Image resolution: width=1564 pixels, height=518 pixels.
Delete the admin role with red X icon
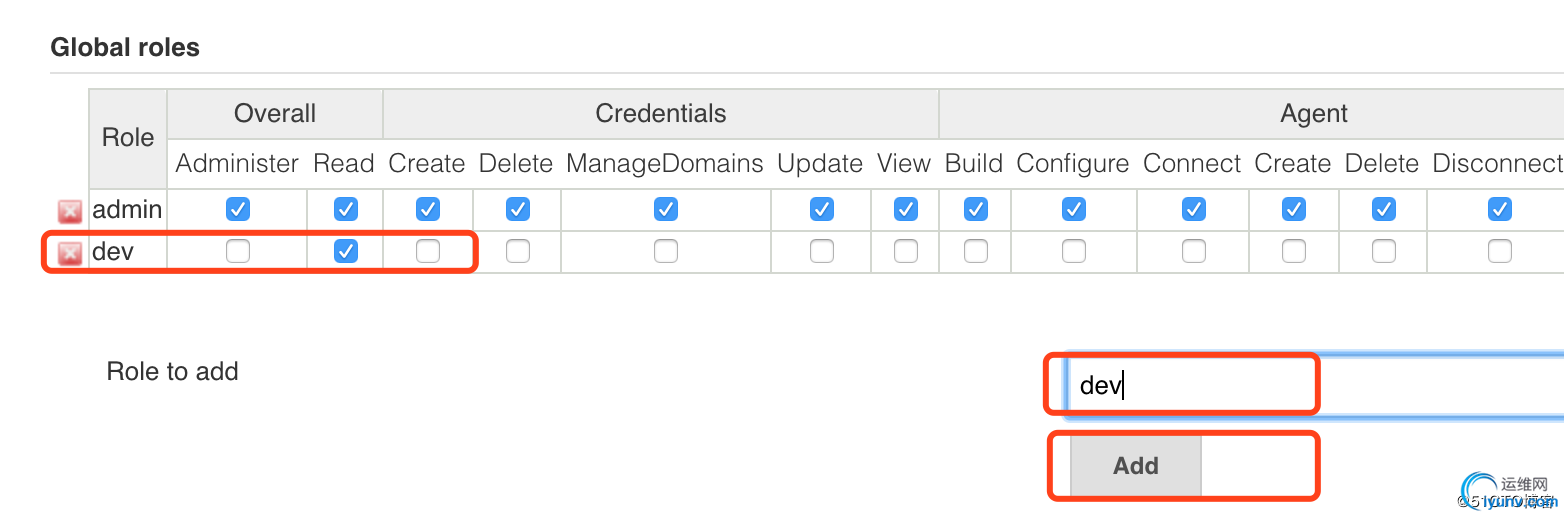(69, 211)
